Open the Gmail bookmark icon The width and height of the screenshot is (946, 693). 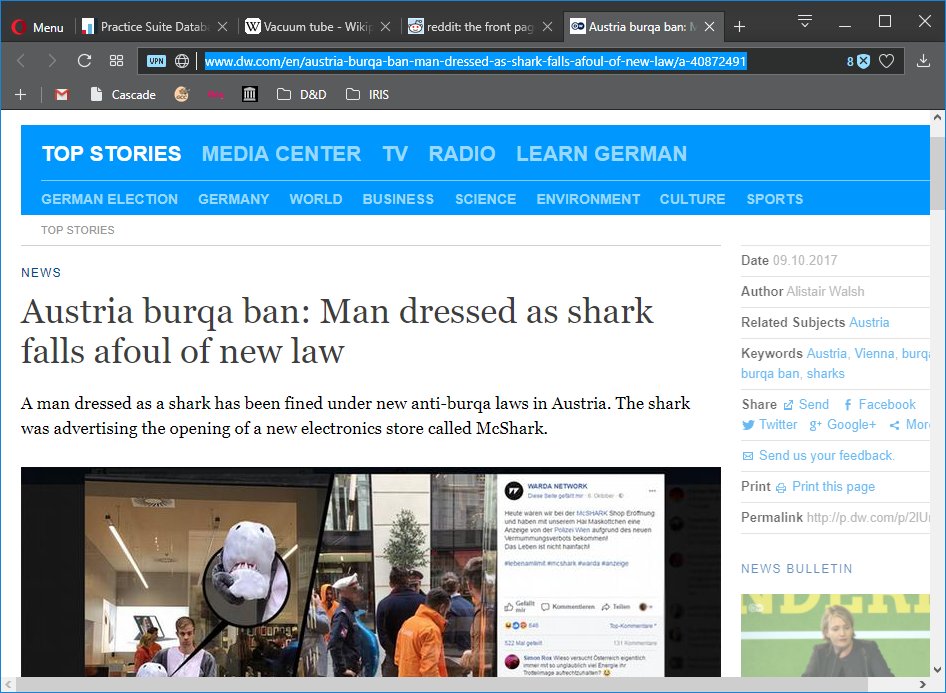(x=62, y=95)
